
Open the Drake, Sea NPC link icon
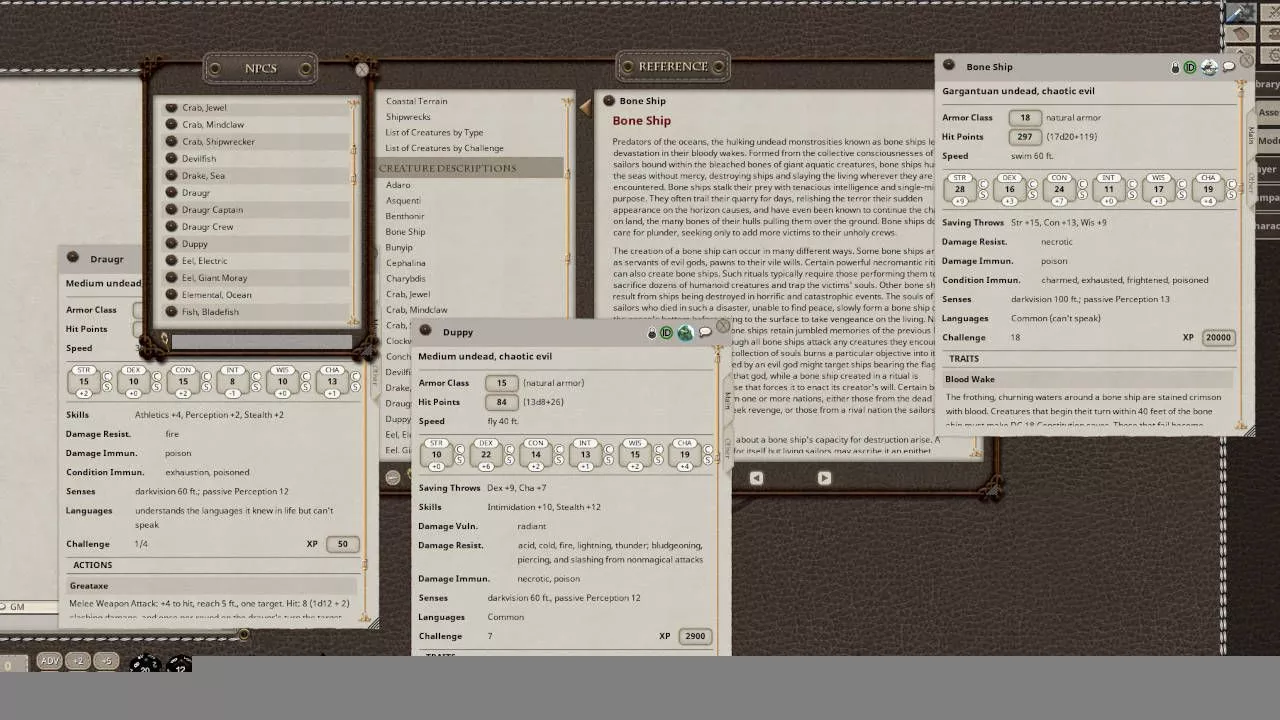point(171,175)
